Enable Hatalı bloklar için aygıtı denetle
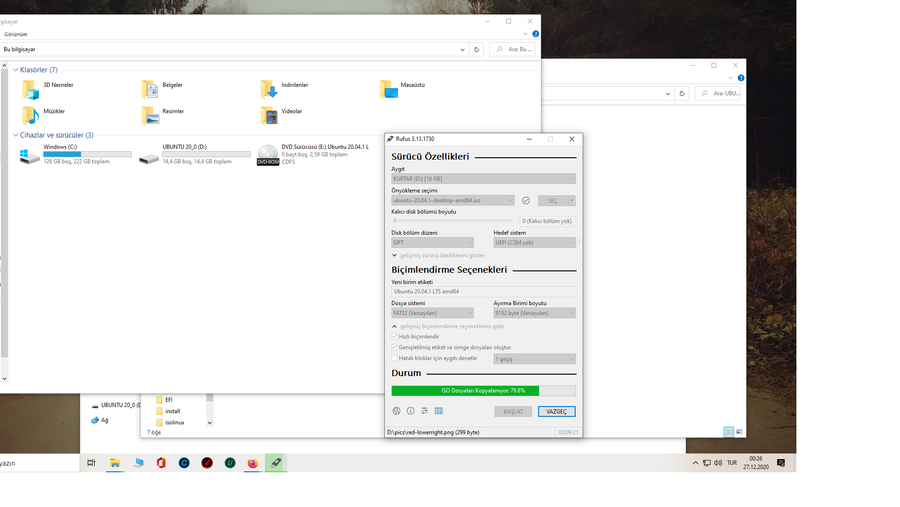The image size is (900, 507). coord(395,358)
